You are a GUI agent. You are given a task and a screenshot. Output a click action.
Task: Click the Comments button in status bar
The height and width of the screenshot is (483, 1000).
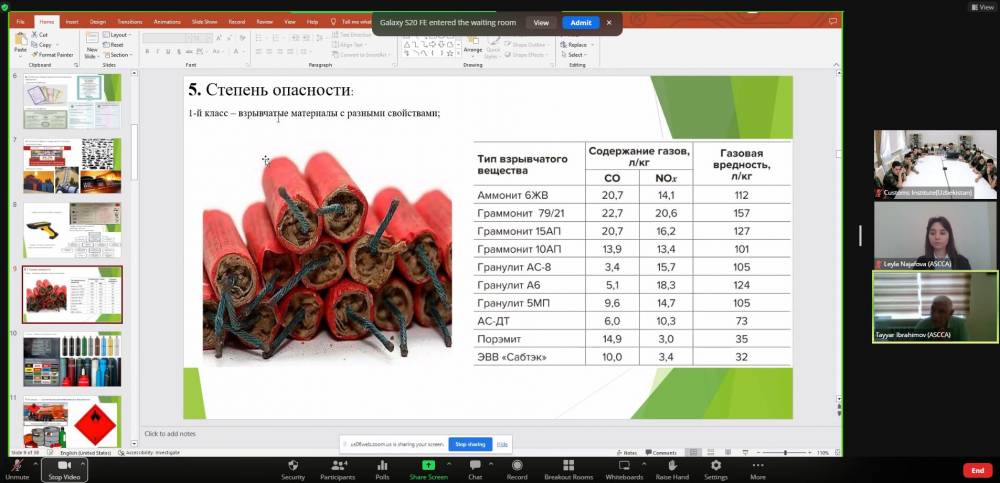pos(661,452)
